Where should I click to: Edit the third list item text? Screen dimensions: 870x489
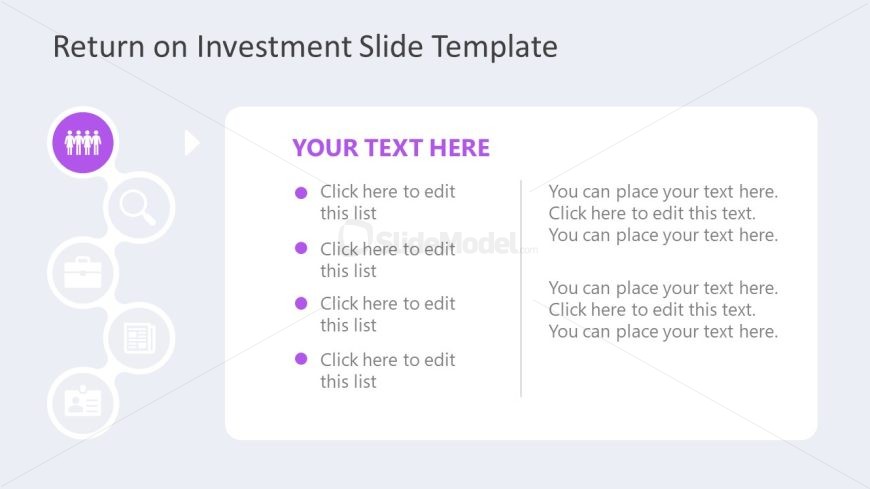388,314
